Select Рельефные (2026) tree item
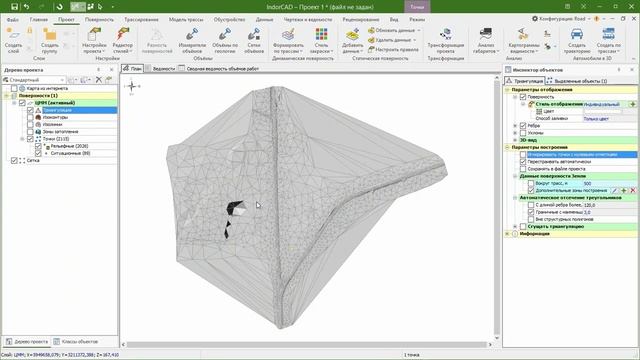 pyautogui.click(x=69, y=146)
